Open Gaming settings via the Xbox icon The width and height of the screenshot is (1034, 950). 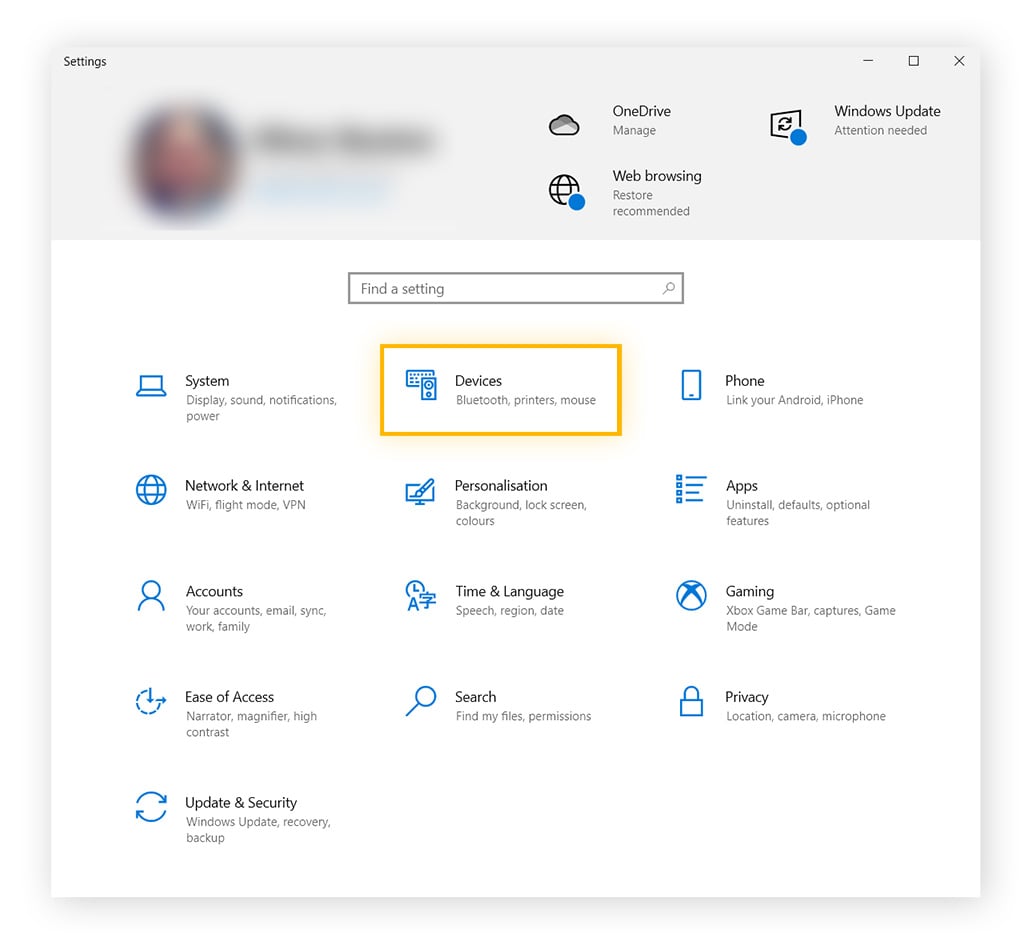pyautogui.click(x=689, y=596)
